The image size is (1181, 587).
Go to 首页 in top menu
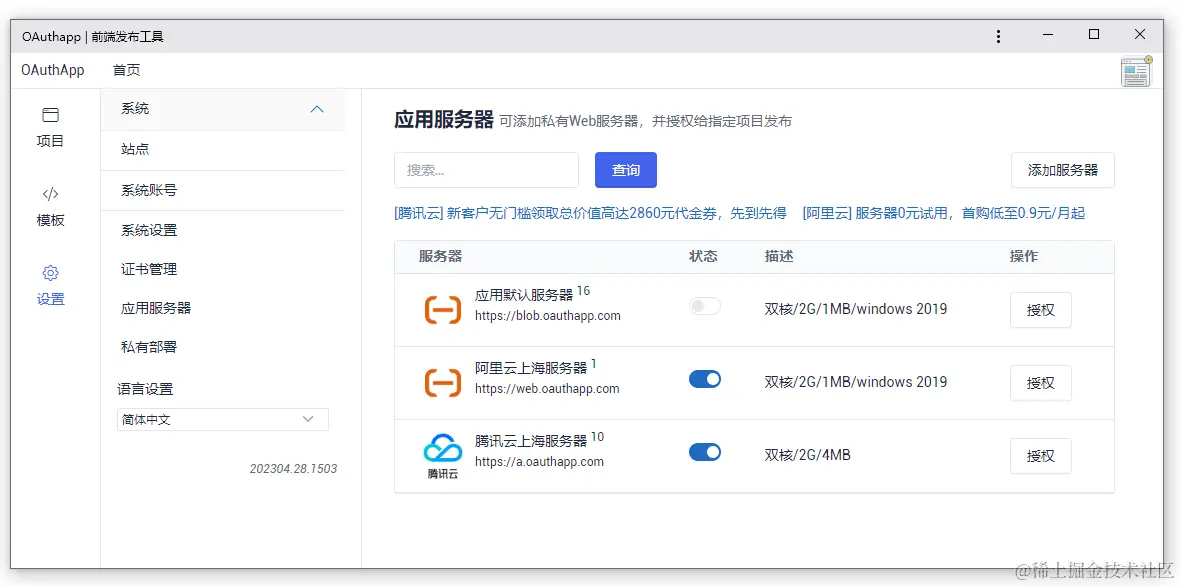[127, 70]
